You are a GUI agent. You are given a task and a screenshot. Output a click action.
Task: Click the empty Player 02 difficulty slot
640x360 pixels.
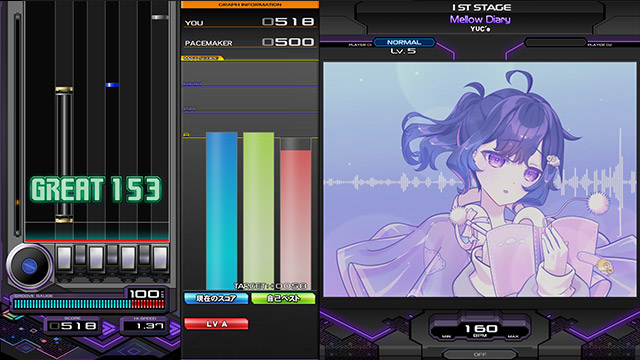point(556,42)
